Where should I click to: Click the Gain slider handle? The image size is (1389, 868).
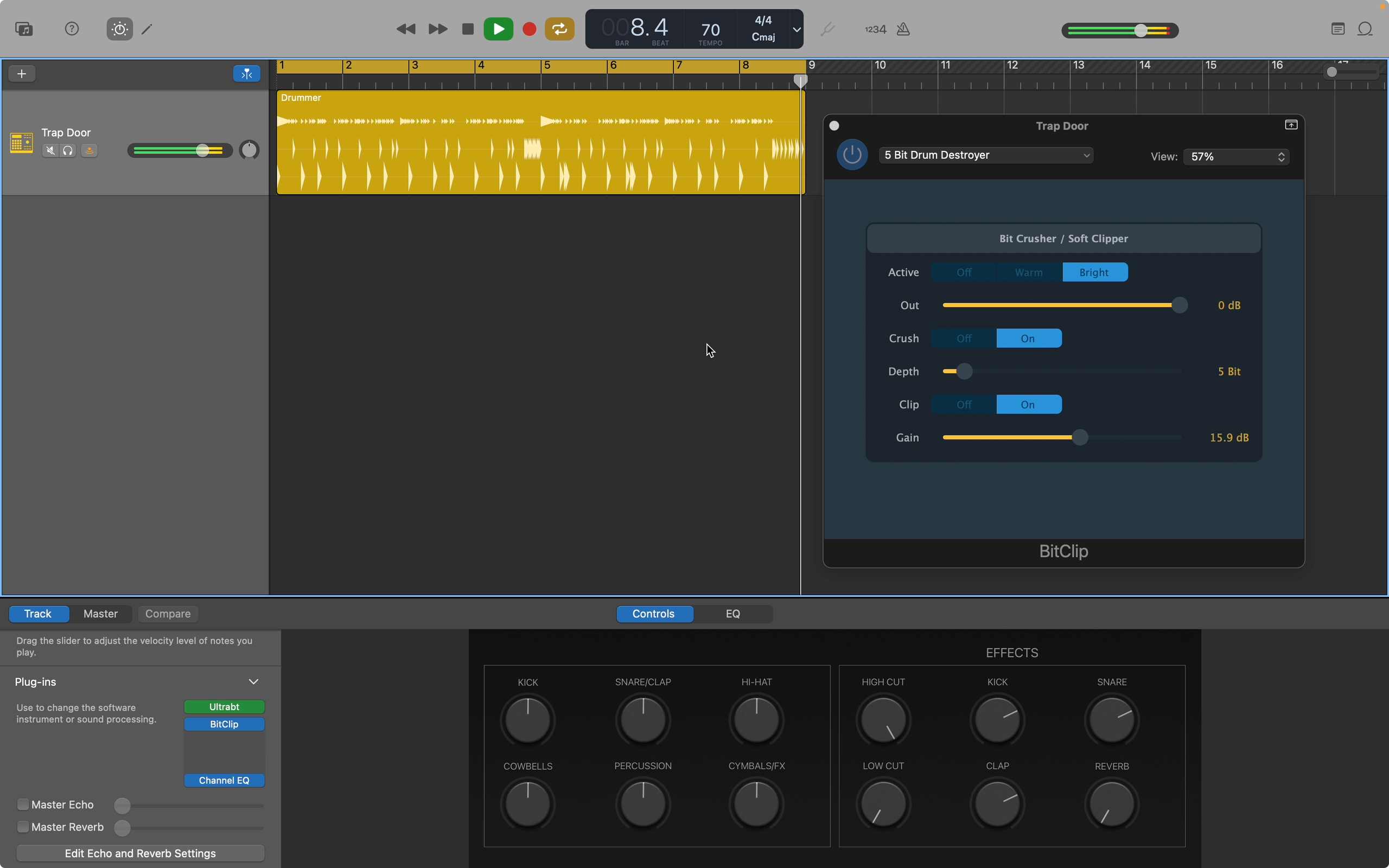[x=1080, y=437]
